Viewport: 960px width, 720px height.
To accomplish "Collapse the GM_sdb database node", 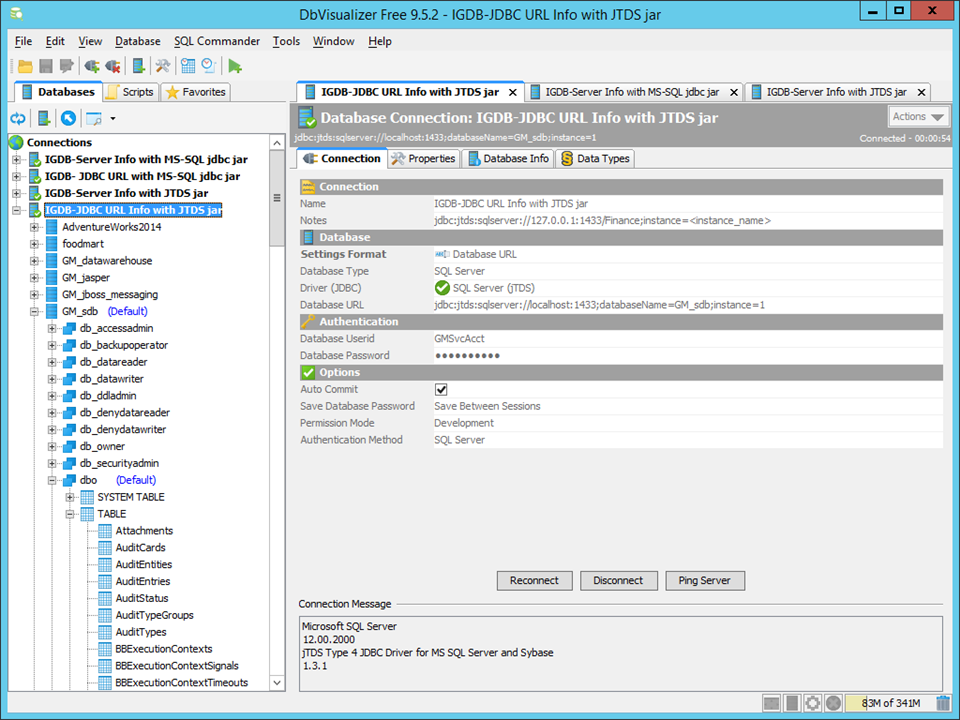I will point(34,312).
